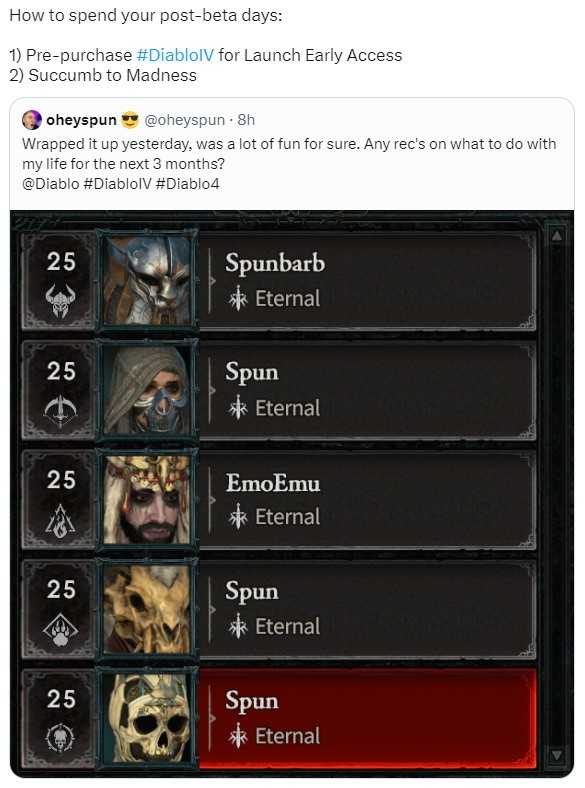Click the scroll-down arrow of character list

(x=556, y=755)
